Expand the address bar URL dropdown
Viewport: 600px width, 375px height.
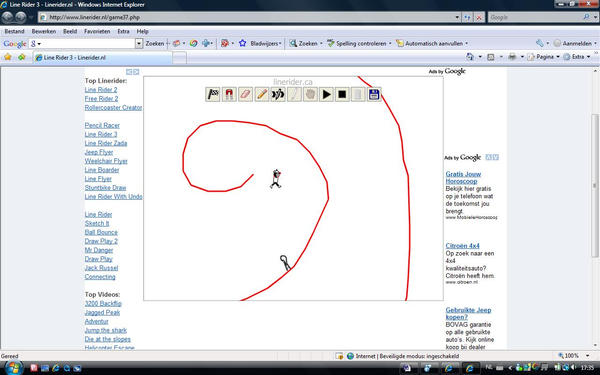pos(457,17)
